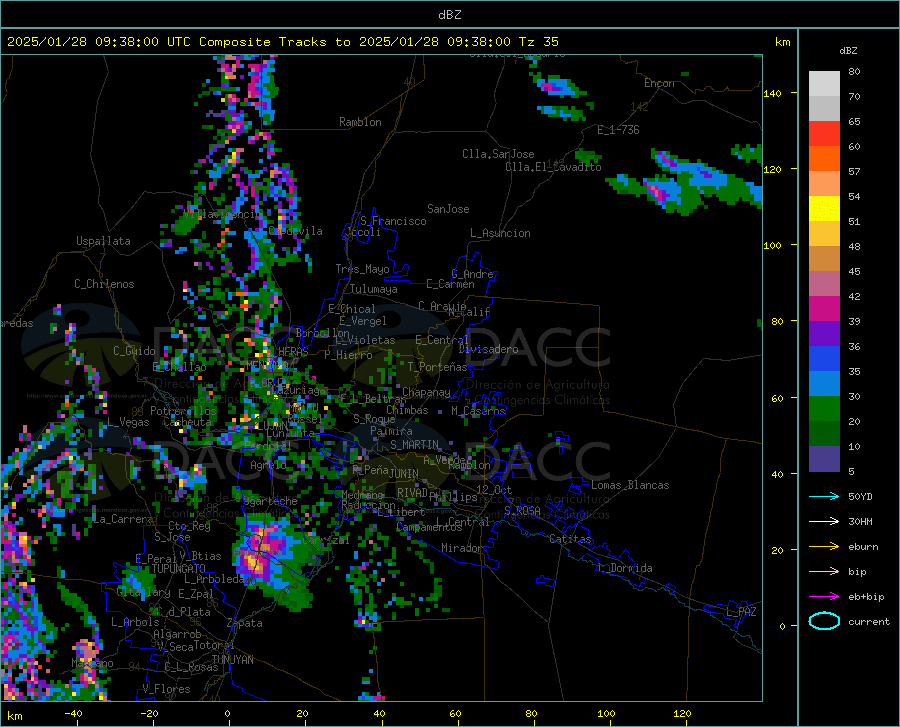Click the Lomas_Blancas place label
This screenshot has height=727, width=900.
tap(630, 485)
